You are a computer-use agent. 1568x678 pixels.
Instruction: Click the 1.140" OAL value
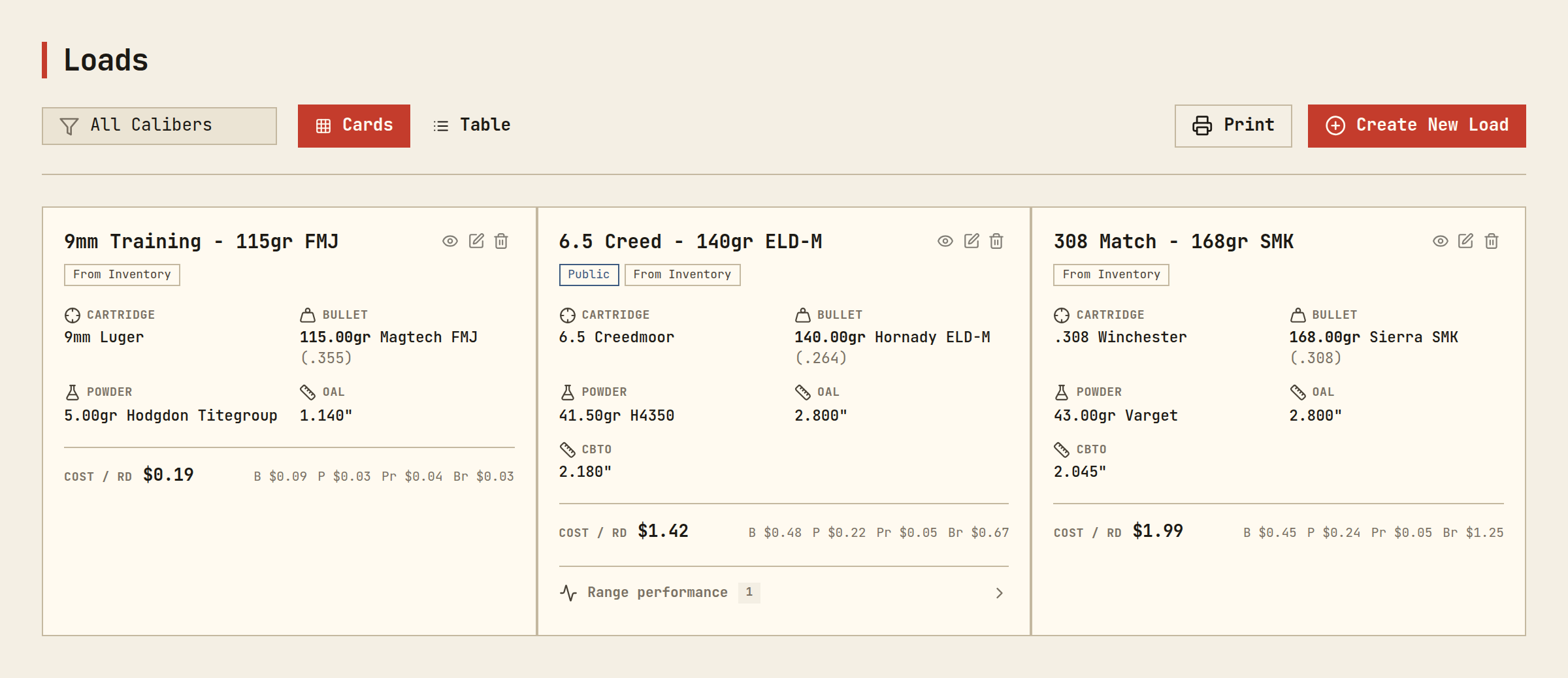(325, 416)
